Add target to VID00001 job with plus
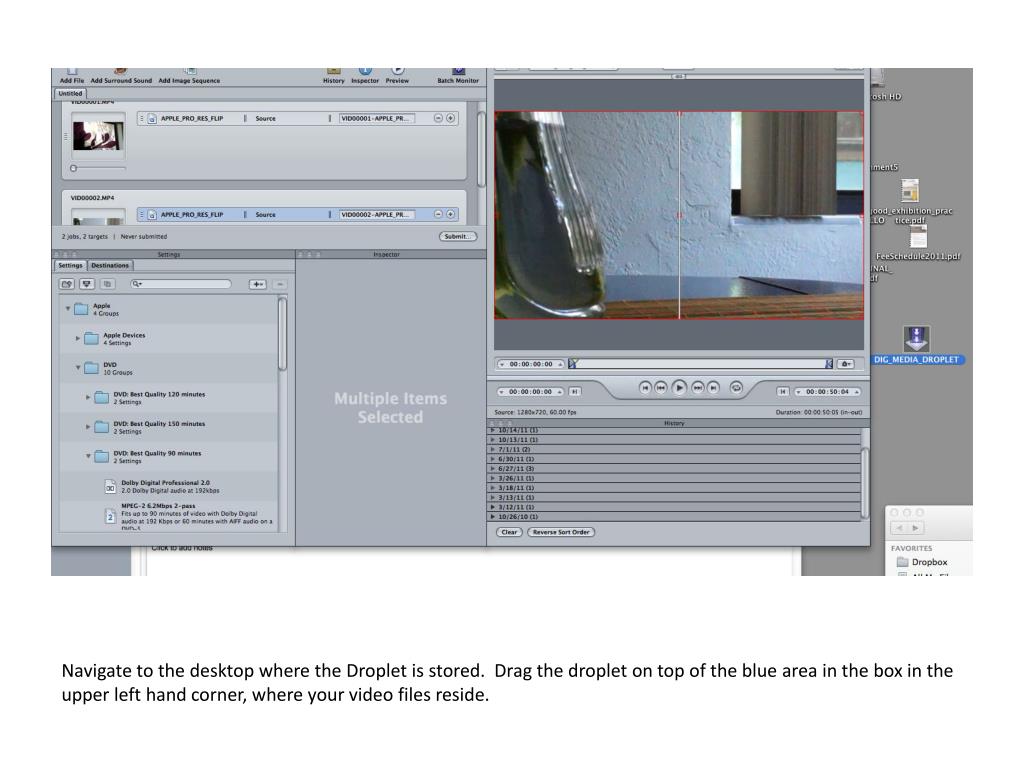 [451, 118]
